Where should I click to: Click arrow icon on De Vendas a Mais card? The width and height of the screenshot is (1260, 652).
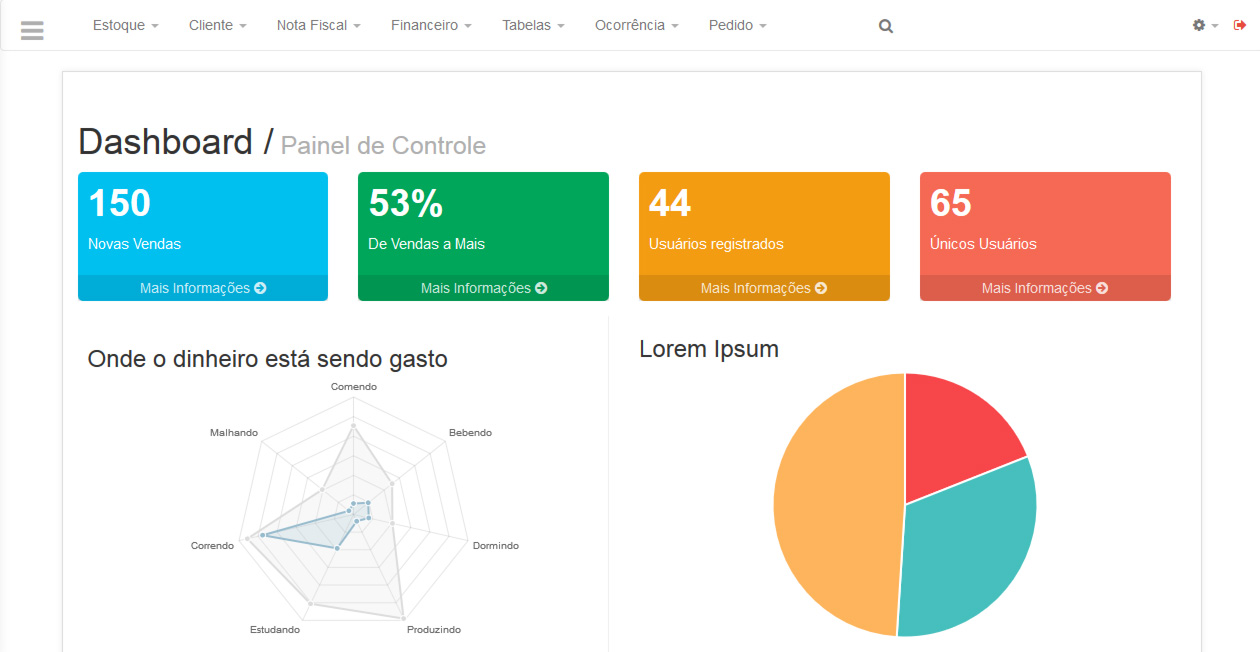coord(541,288)
